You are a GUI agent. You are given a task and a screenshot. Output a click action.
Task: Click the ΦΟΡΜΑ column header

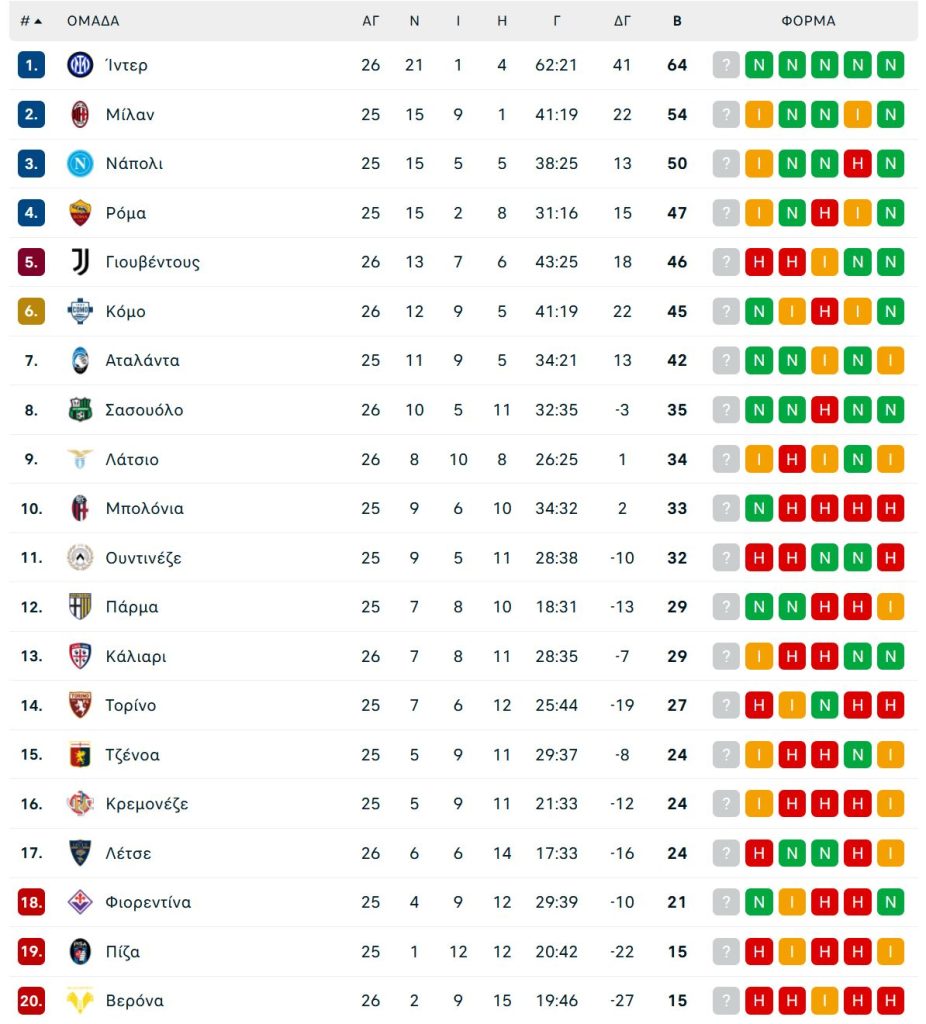(x=809, y=20)
